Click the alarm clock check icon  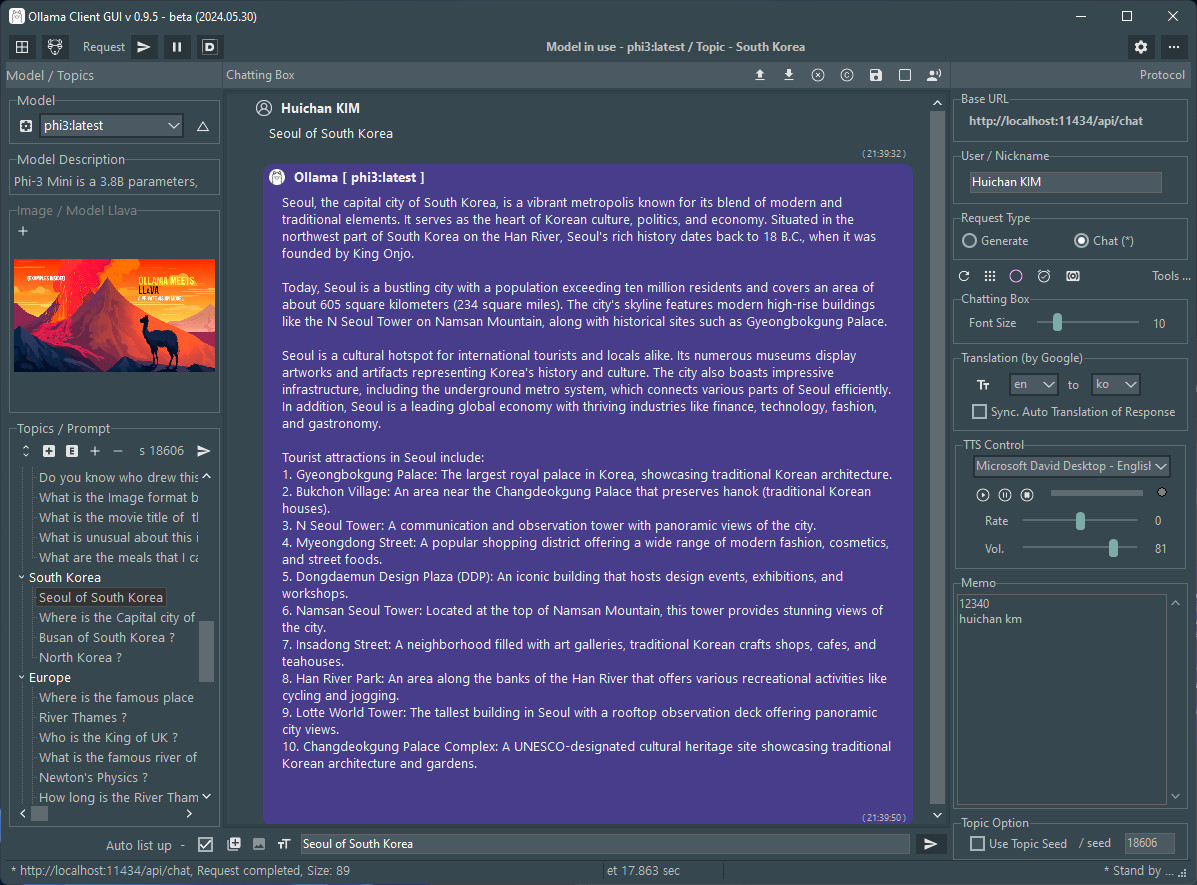pyautogui.click(x=1044, y=276)
